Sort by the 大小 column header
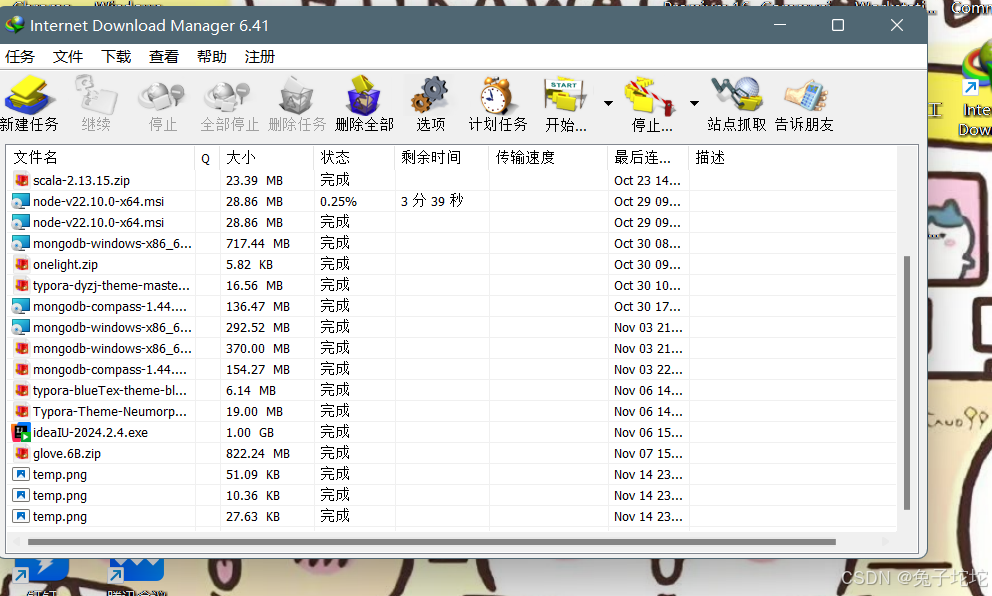Image resolution: width=992 pixels, height=596 pixels. pos(266,158)
